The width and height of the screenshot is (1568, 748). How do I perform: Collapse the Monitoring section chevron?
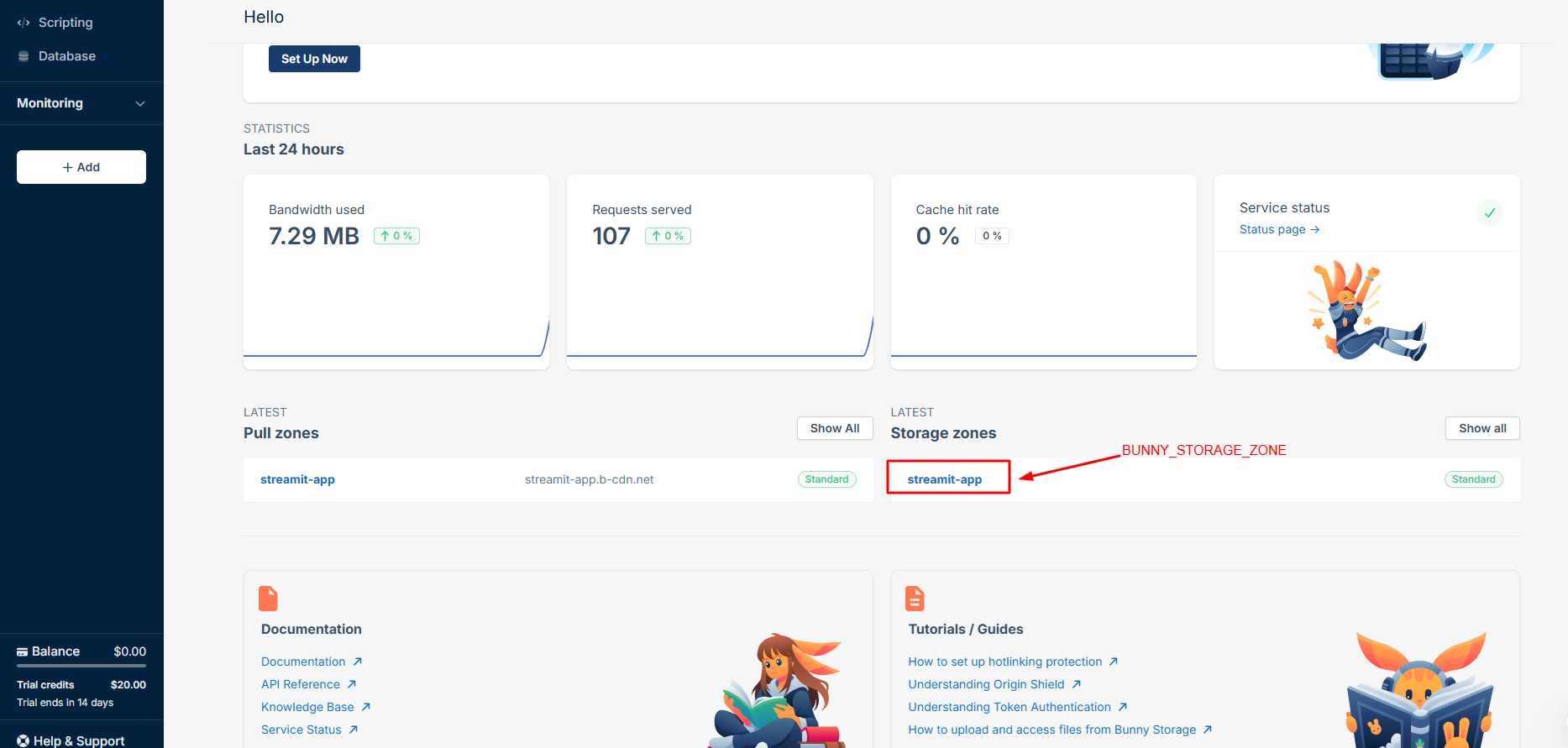[140, 103]
